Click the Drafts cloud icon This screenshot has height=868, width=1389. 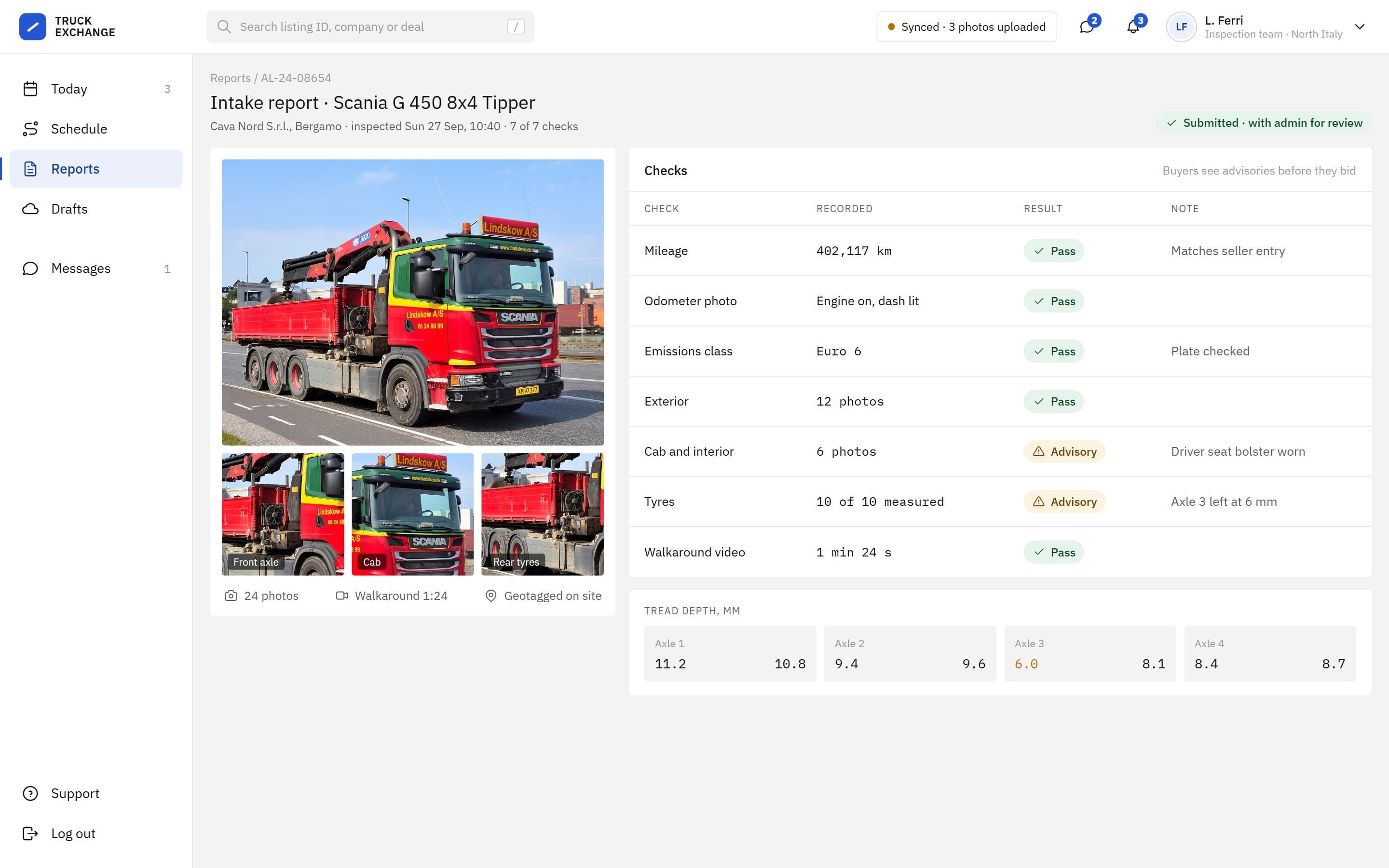[30, 209]
